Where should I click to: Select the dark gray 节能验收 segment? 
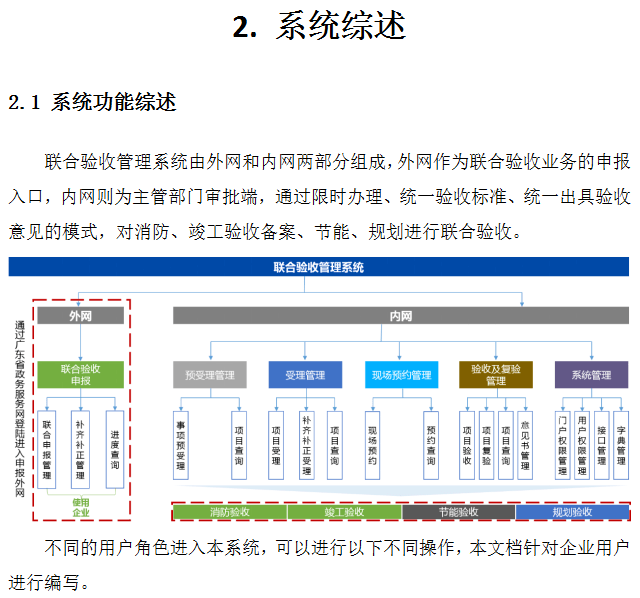point(459,512)
